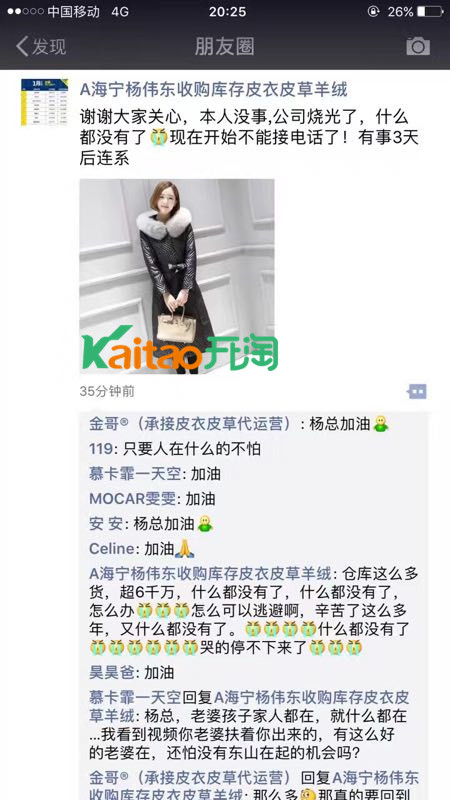Tap commenter name 昊昊爸
The width and height of the screenshot is (450, 800).
click(x=111, y=672)
